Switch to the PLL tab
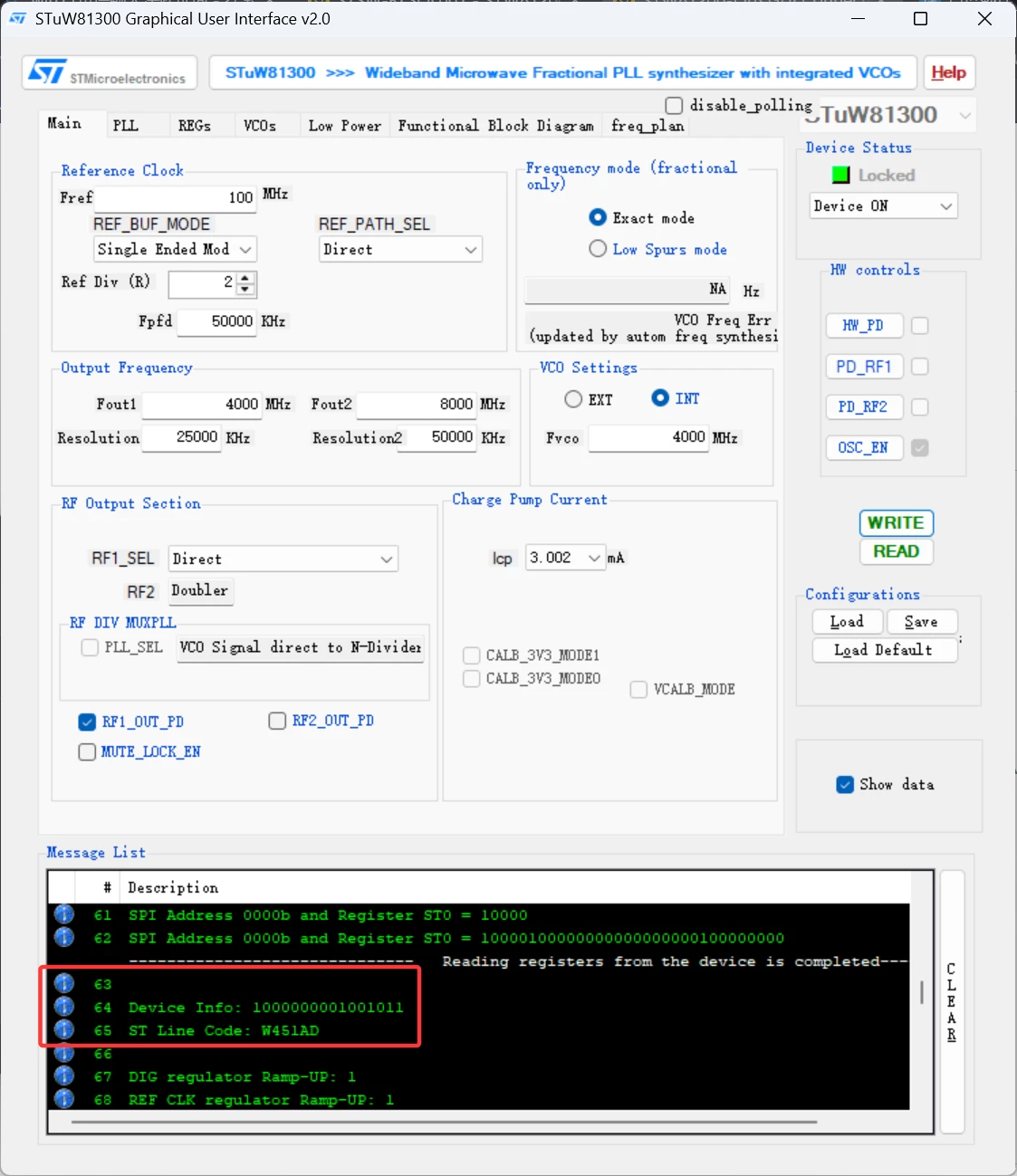The width and height of the screenshot is (1017, 1176). [126, 126]
